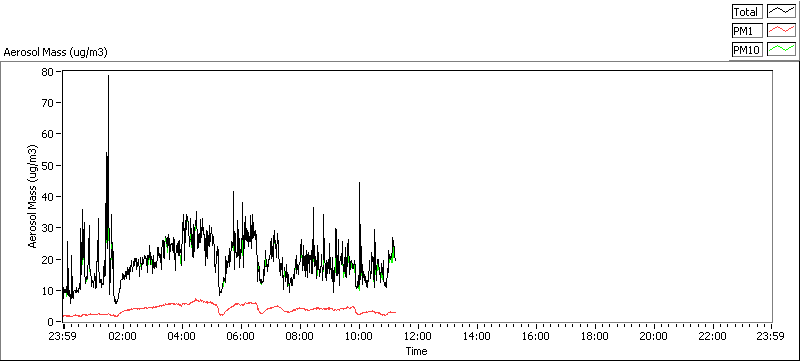Viewport: 800px width, 361px height.
Task: Open the PM1 red line style swatch
Action: [782, 31]
